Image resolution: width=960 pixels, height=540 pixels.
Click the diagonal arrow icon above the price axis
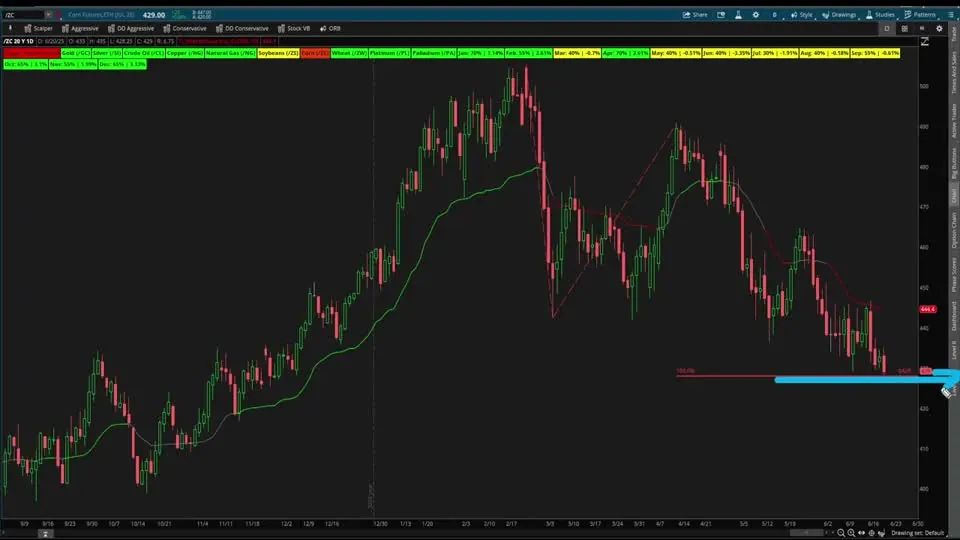924,42
